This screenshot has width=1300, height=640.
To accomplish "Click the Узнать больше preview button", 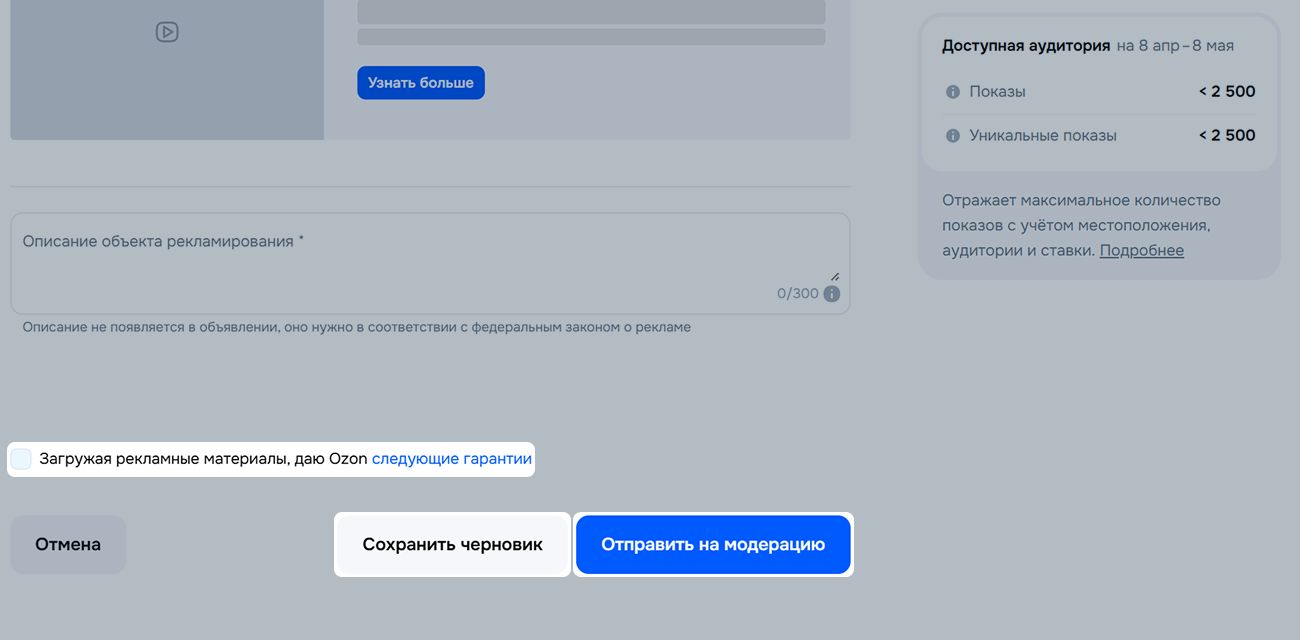I will (420, 83).
